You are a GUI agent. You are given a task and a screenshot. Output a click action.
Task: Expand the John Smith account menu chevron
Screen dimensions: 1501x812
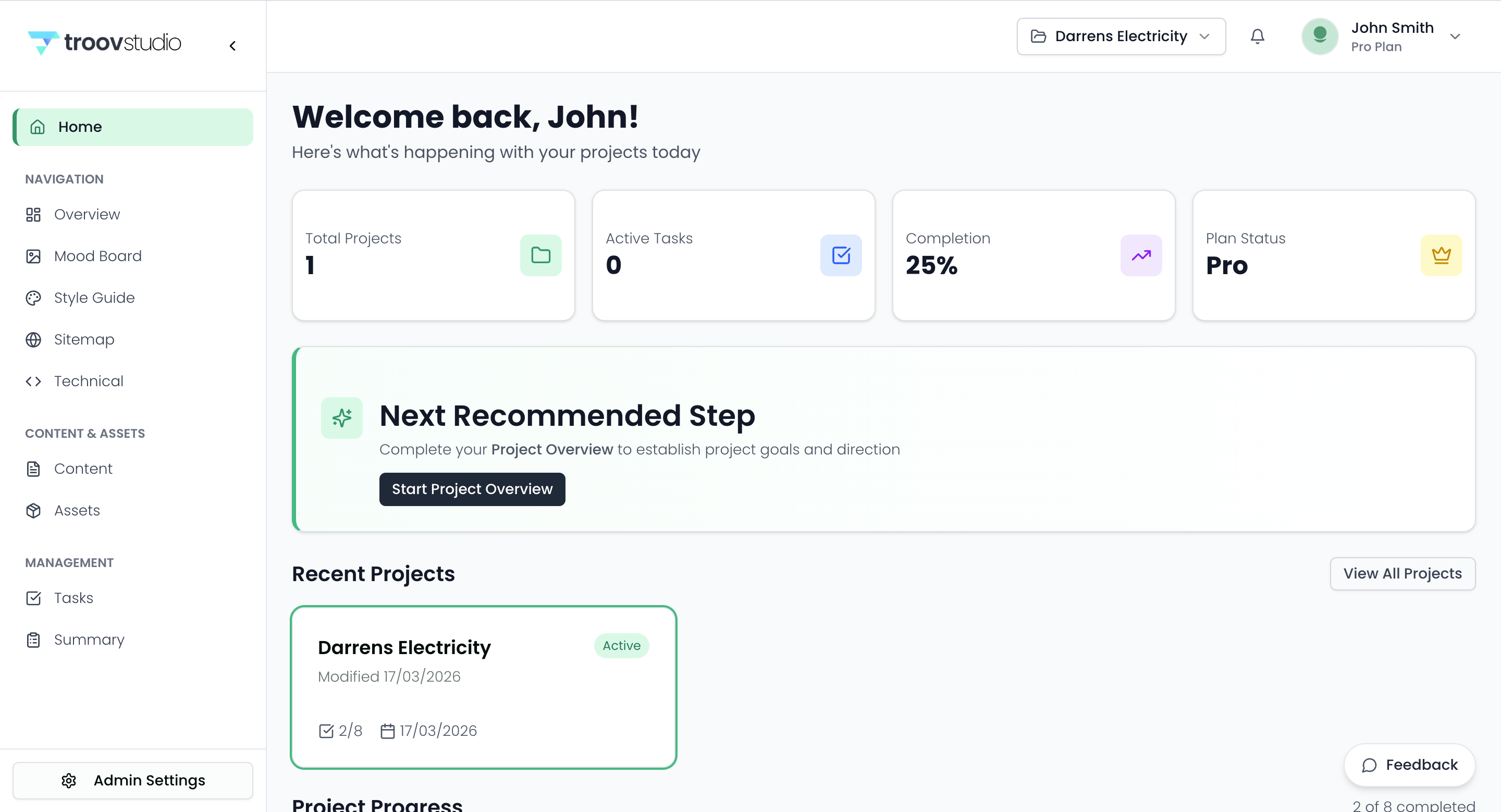coord(1455,36)
